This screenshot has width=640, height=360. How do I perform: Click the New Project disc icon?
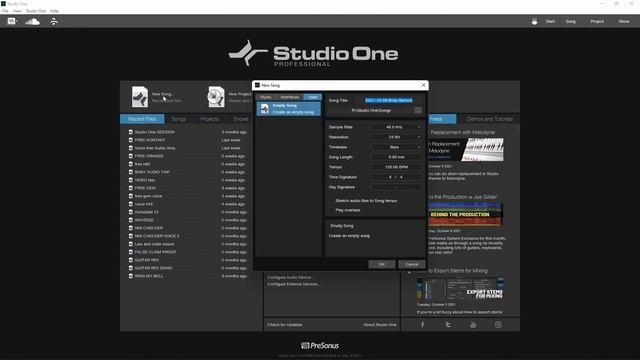click(216, 97)
